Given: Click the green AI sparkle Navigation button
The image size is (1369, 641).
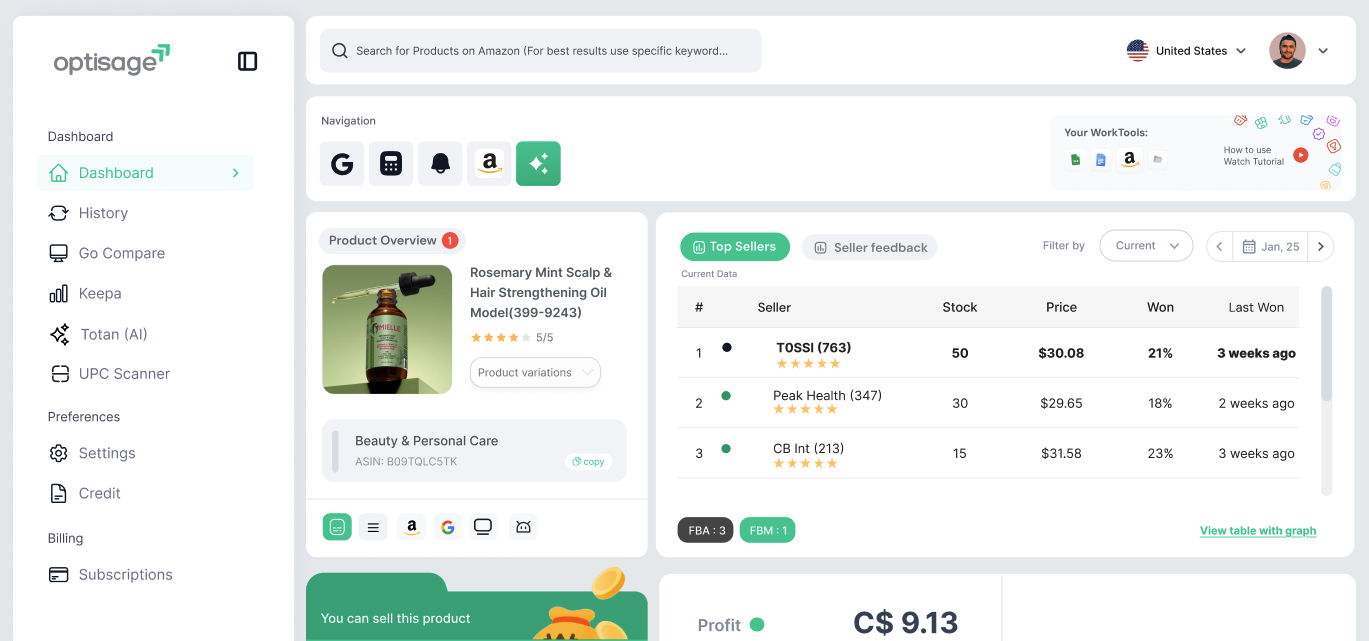Looking at the screenshot, I should [538, 164].
